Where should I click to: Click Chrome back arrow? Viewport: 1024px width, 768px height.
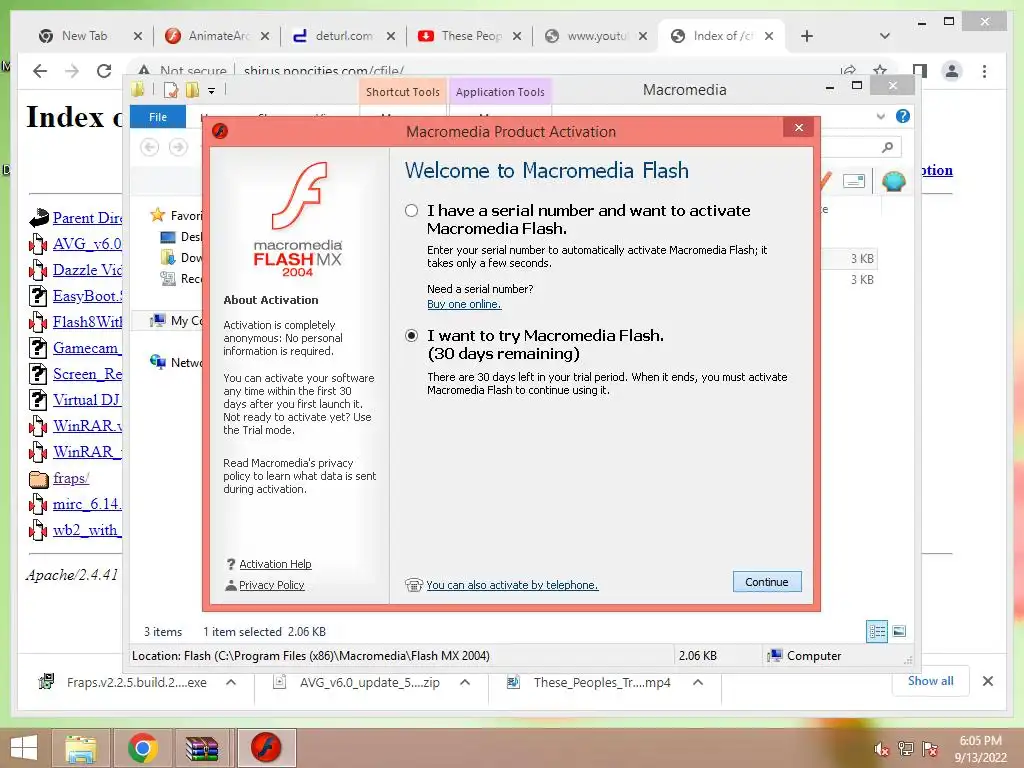40,71
